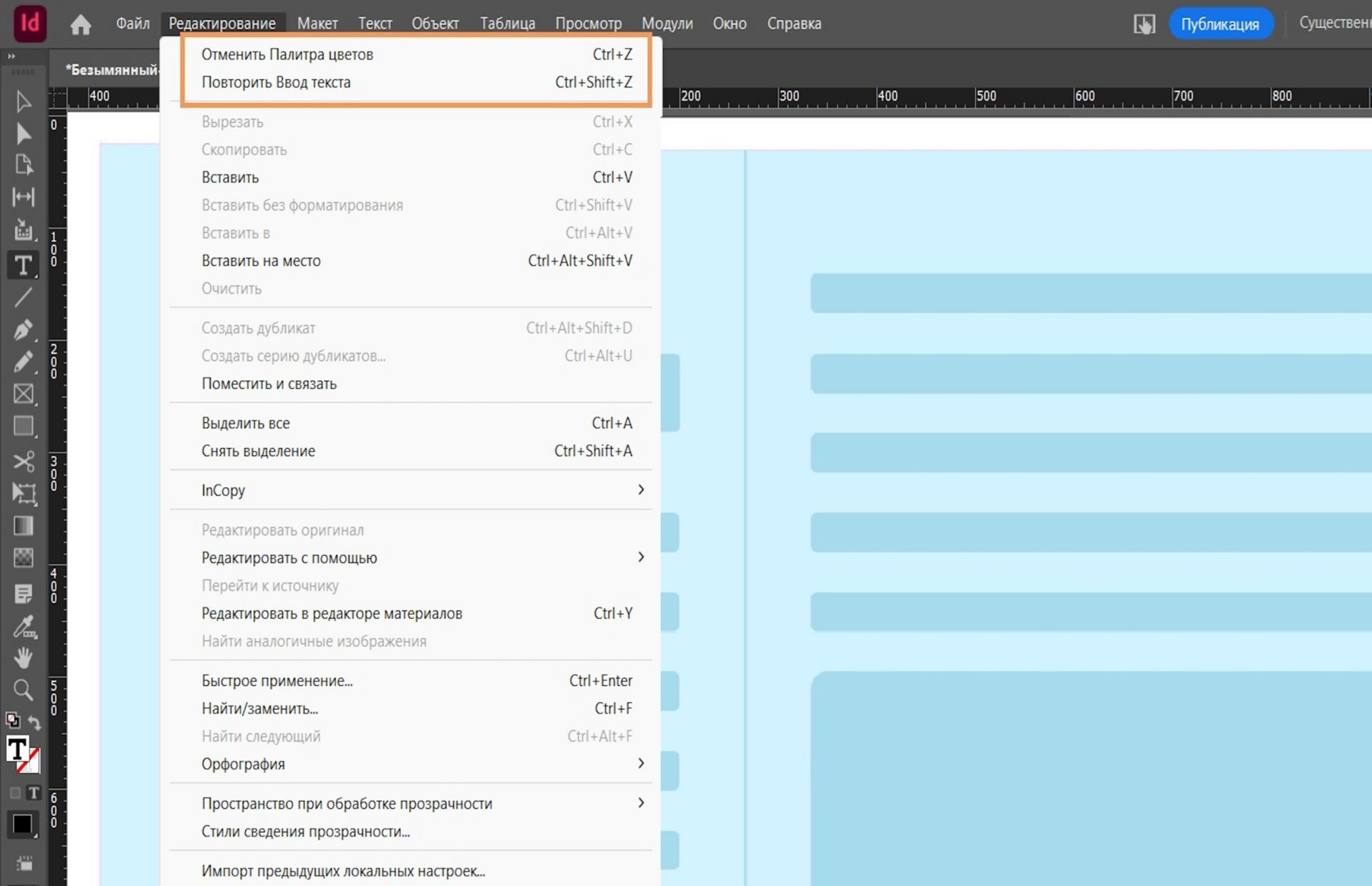Click the Публикация button
Image resolution: width=1372 pixels, height=886 pixels.
[1220, 24]
